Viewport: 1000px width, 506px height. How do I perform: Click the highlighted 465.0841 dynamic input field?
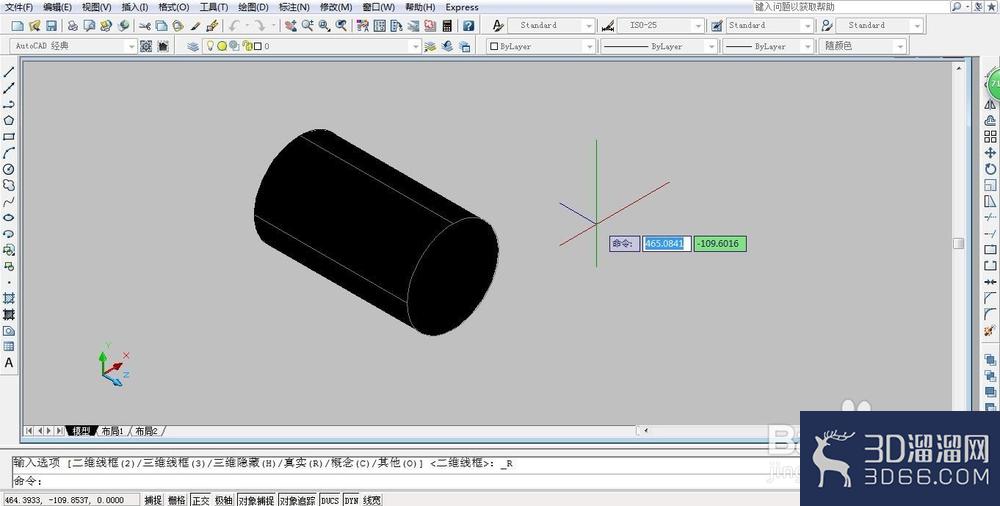click(x=666, y=243)
